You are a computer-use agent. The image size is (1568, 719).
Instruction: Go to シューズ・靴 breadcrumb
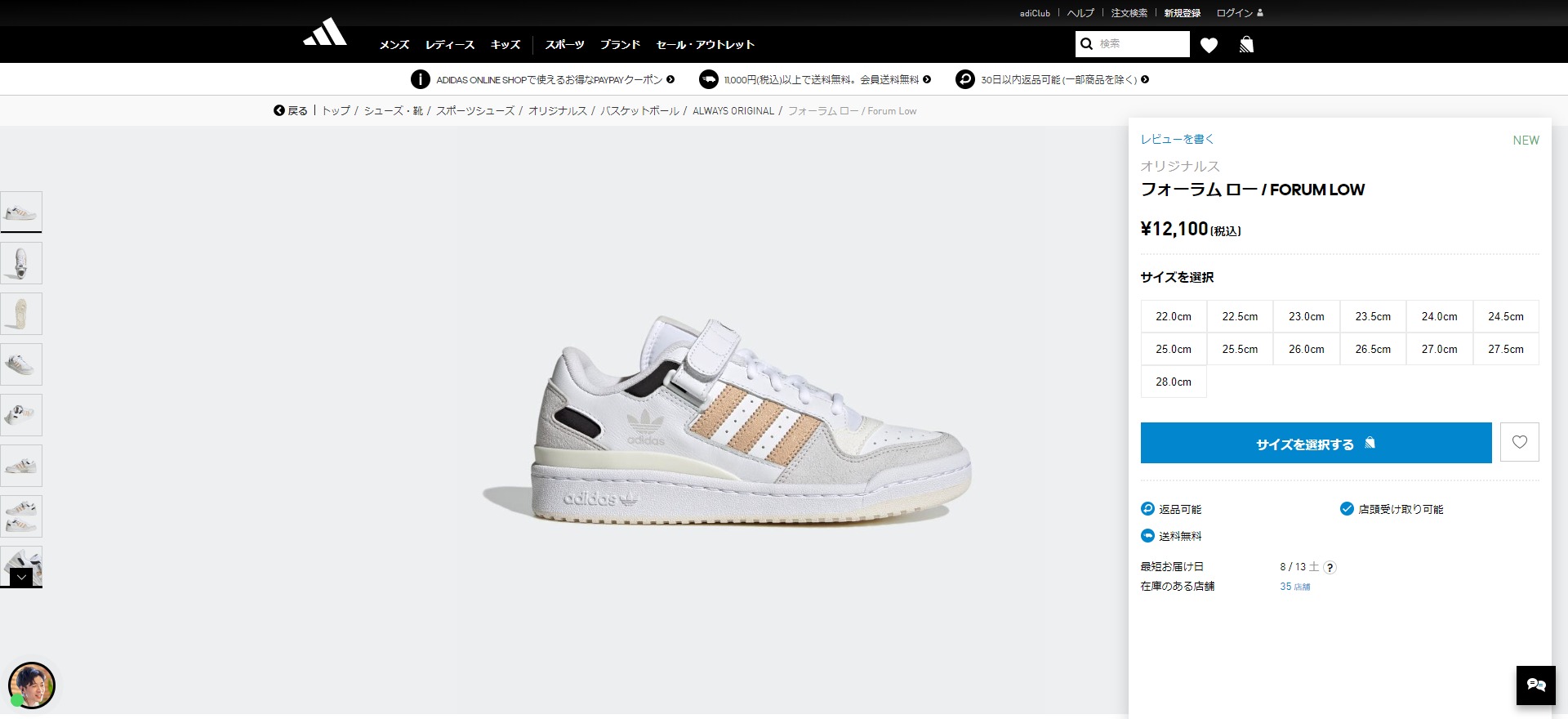point(394,111)
